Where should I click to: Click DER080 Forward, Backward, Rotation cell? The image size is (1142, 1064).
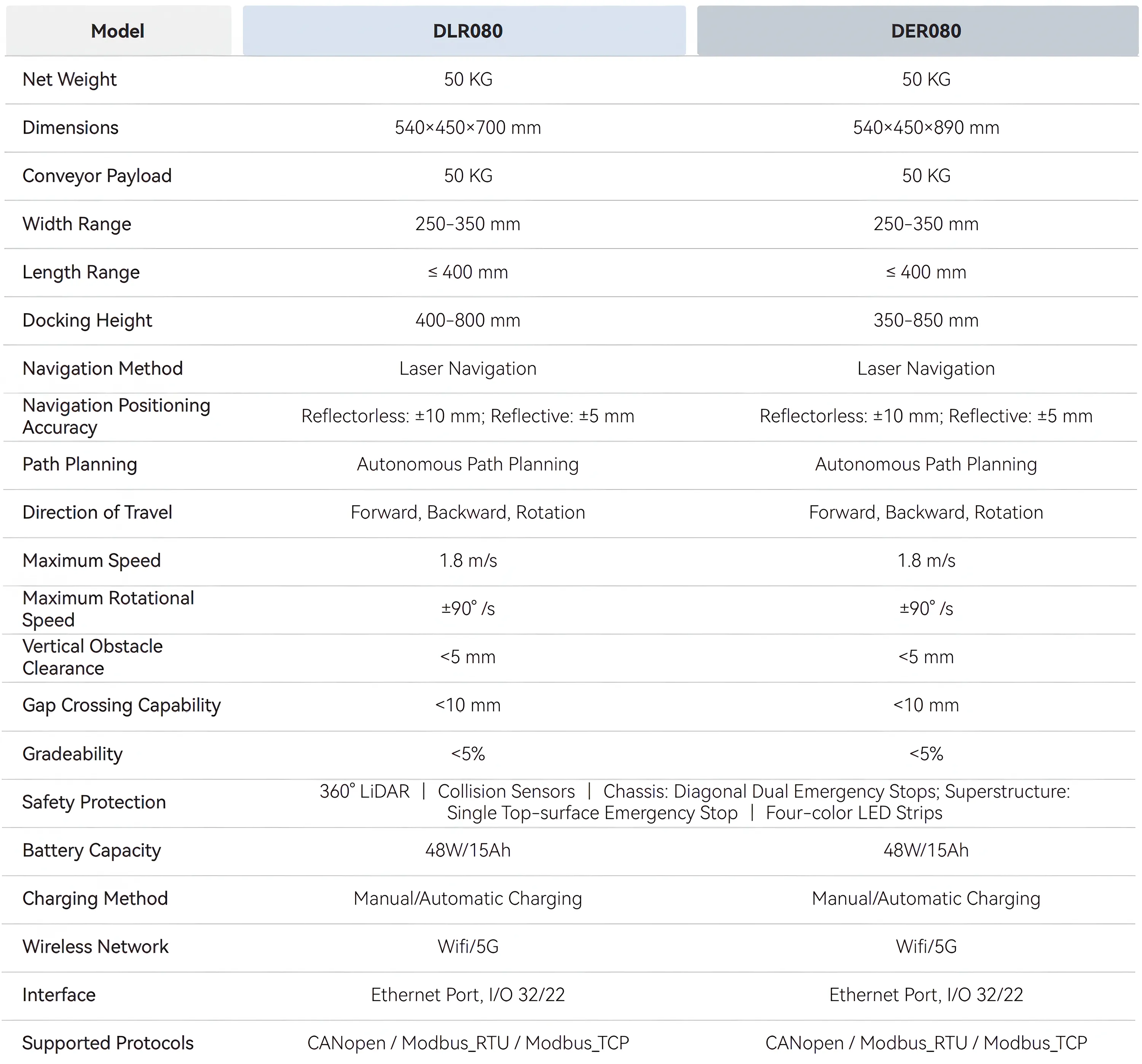click(x=926, y=513)
